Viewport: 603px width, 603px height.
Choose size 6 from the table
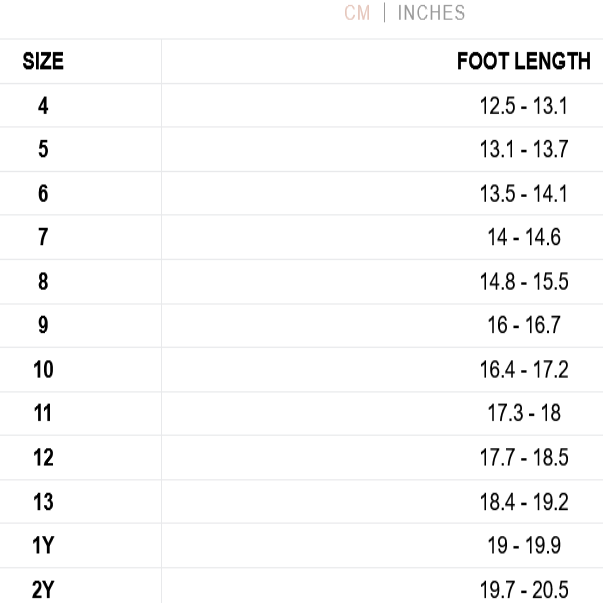pos(43,194)
